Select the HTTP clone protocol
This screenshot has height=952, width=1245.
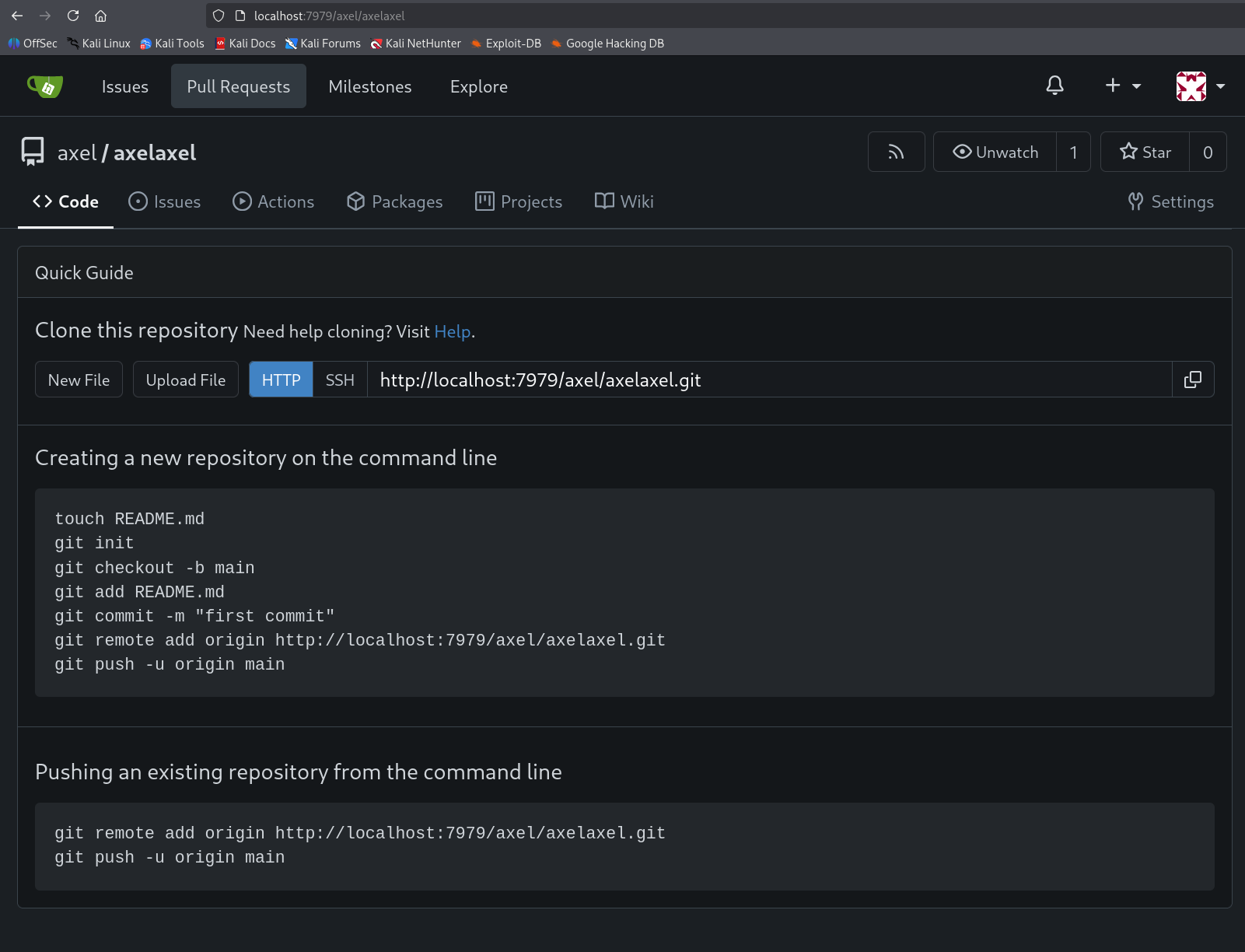click(x=281, y=380)
